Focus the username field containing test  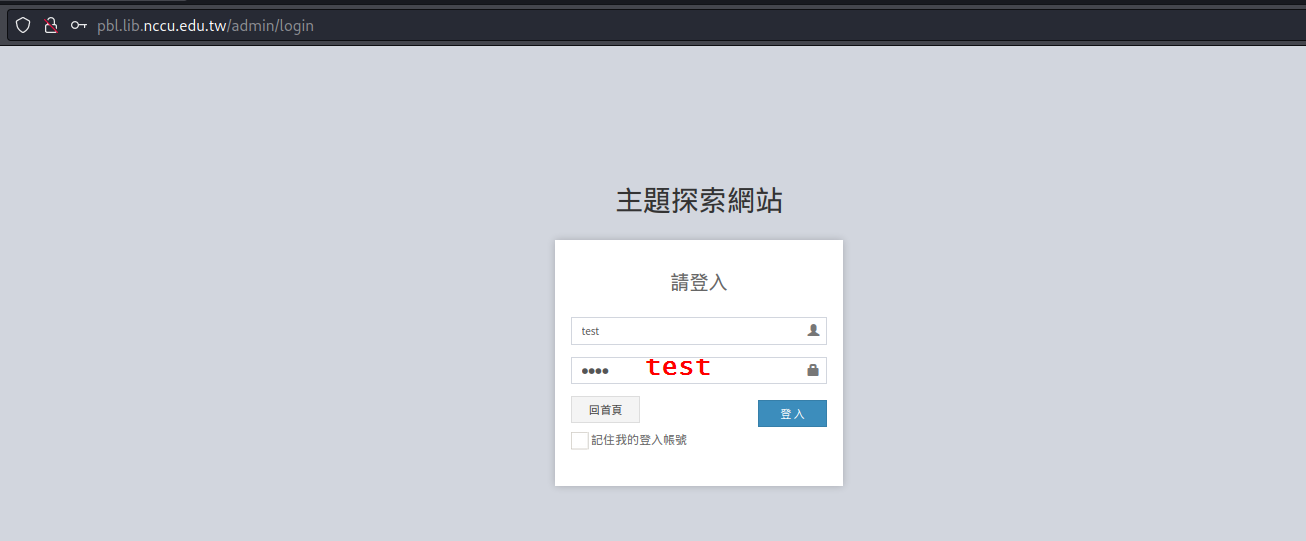698,331
